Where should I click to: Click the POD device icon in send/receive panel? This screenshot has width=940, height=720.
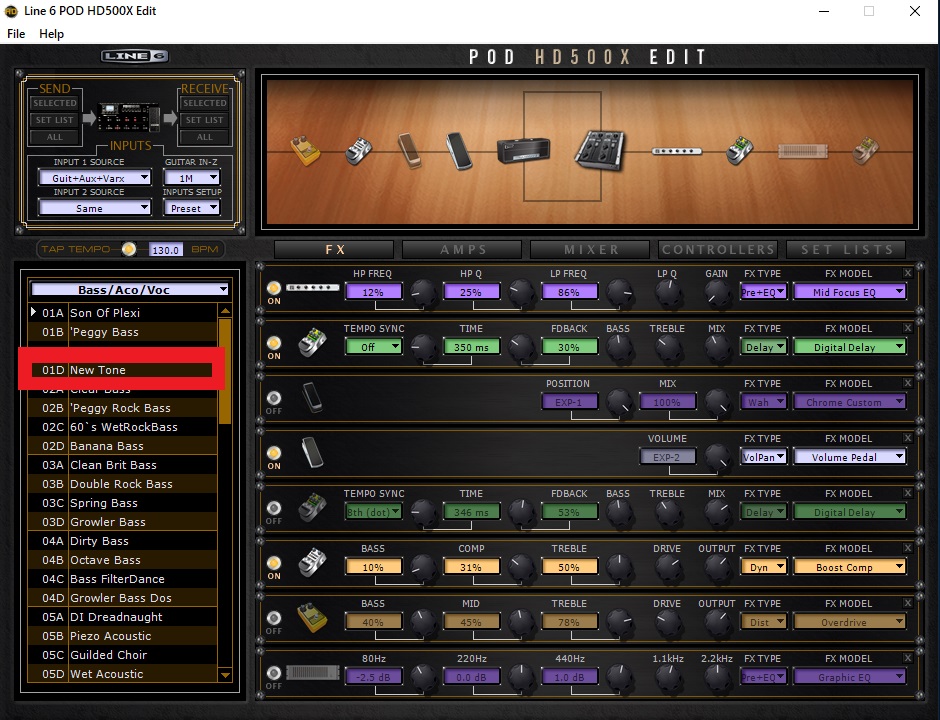[129, 118]
